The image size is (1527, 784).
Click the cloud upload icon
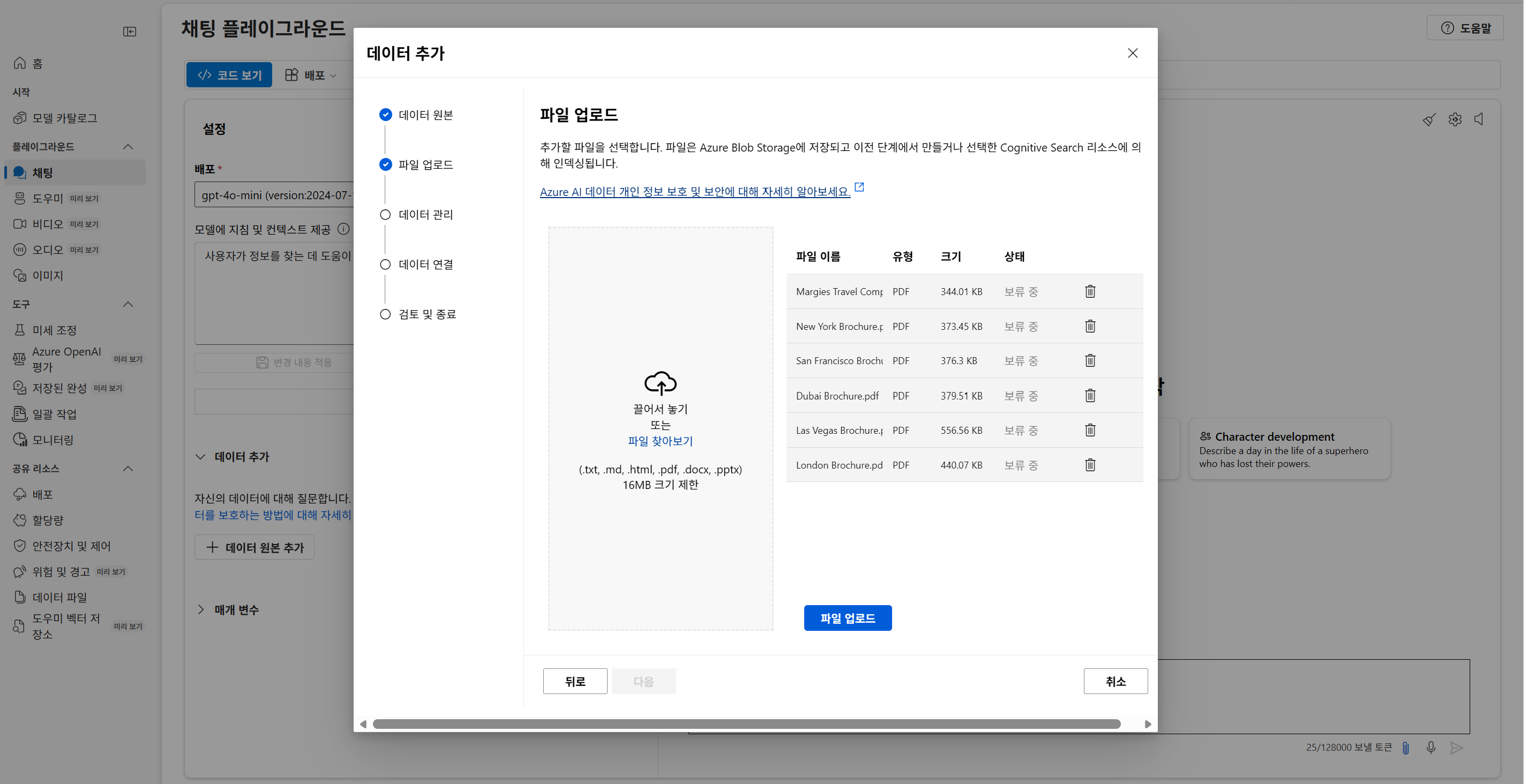pos(660,383)
